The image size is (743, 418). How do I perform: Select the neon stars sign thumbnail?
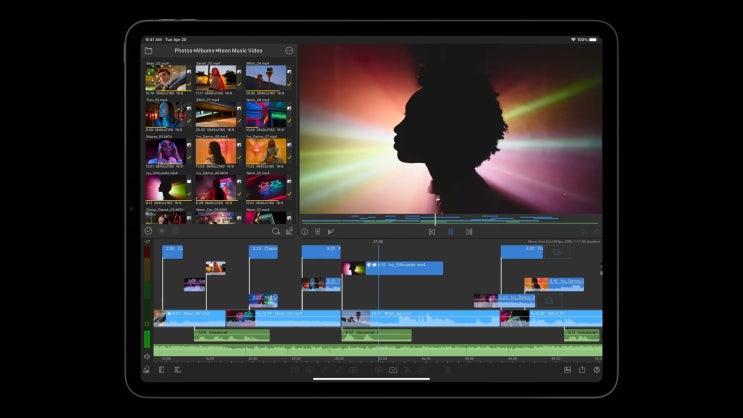pos(266,188)
